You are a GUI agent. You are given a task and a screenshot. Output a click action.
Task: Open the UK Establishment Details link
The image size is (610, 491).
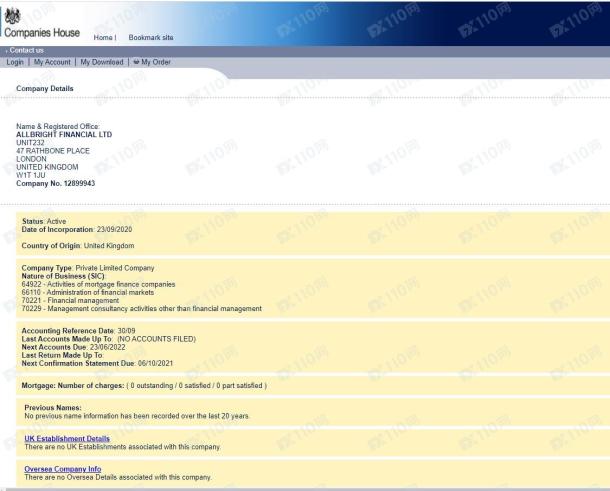[67, 438]
